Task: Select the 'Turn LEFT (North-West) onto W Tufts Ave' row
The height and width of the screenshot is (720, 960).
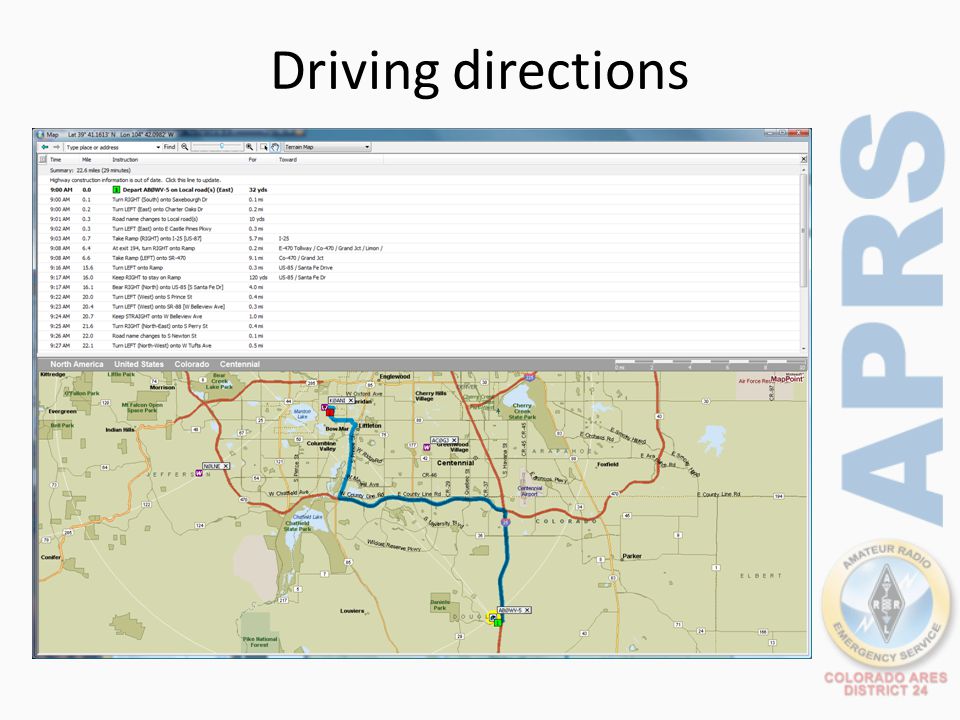Action: point(419,346)
